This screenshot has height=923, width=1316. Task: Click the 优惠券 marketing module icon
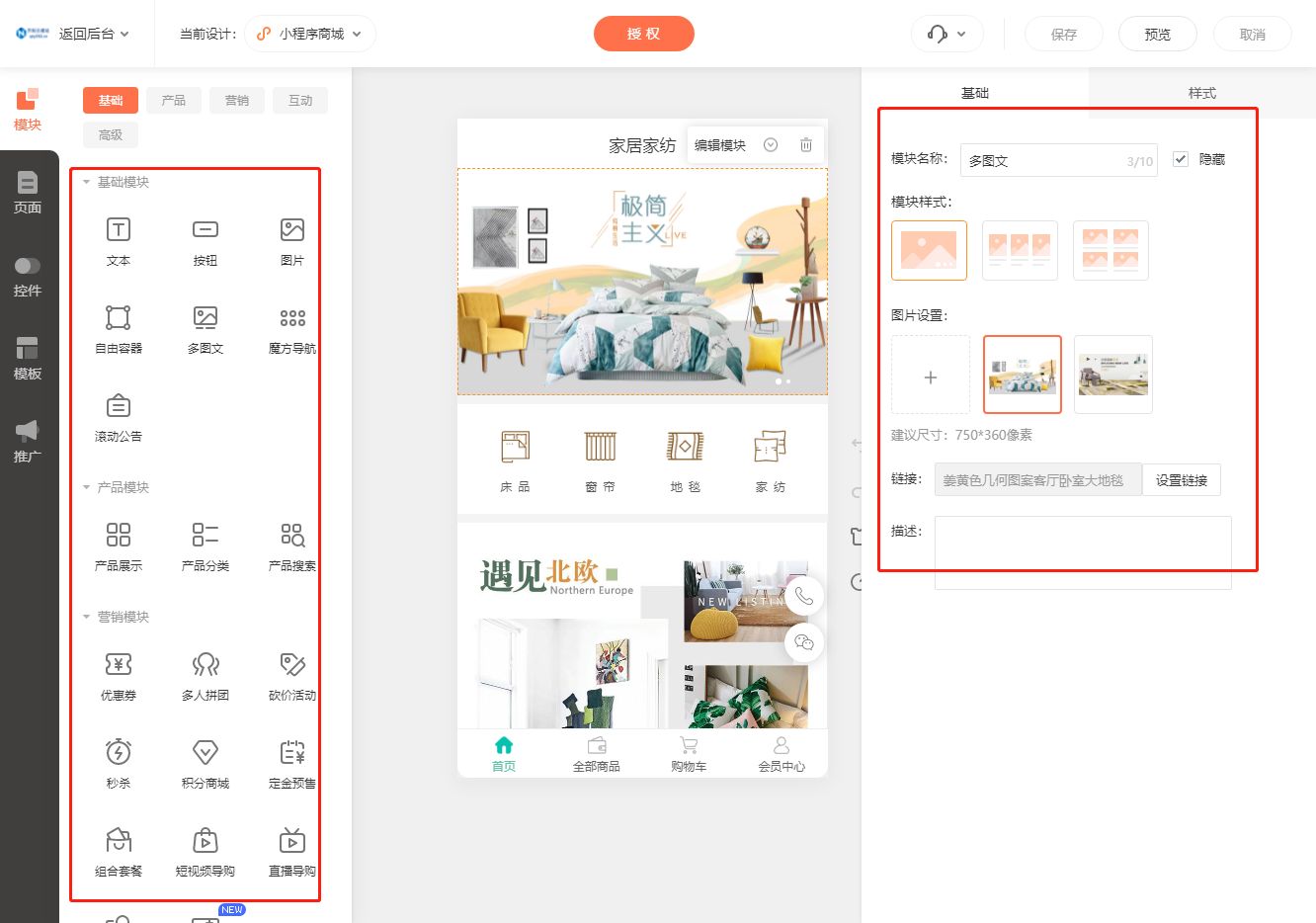pos(118,675)
